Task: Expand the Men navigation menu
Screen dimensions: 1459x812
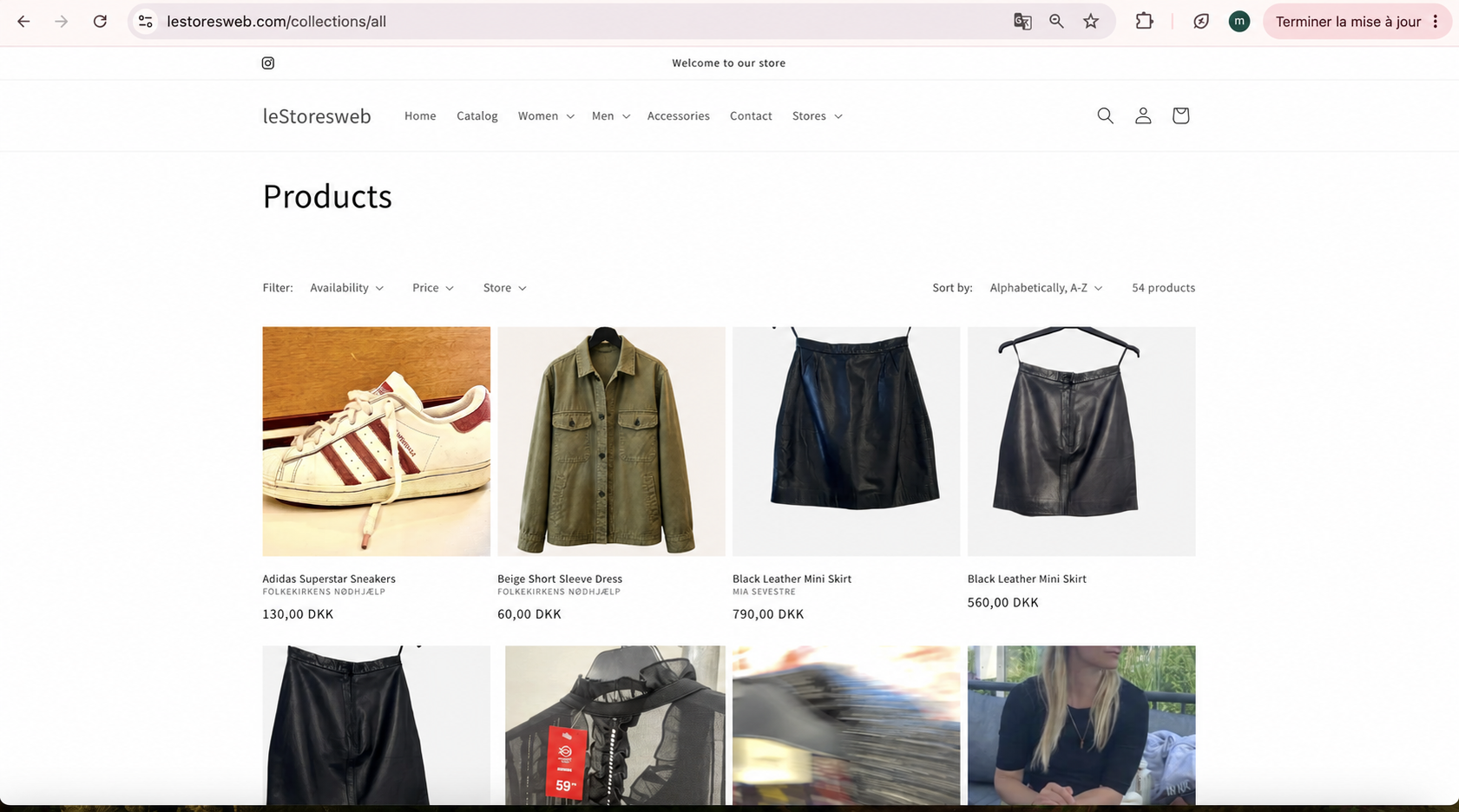Action: pyautogui.click(x=611, y=116)
